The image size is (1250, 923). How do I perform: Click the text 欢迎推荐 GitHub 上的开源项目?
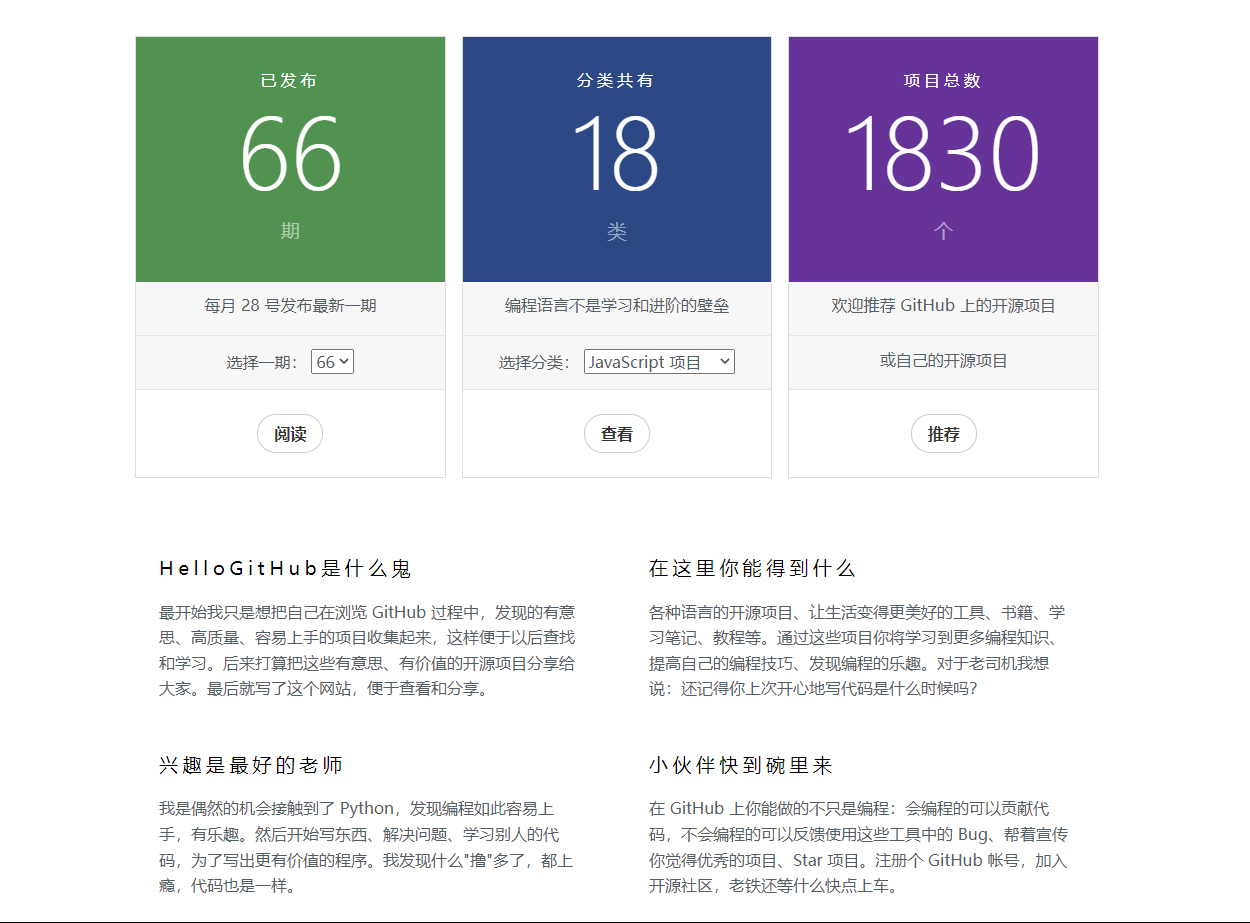click(943, 306)
